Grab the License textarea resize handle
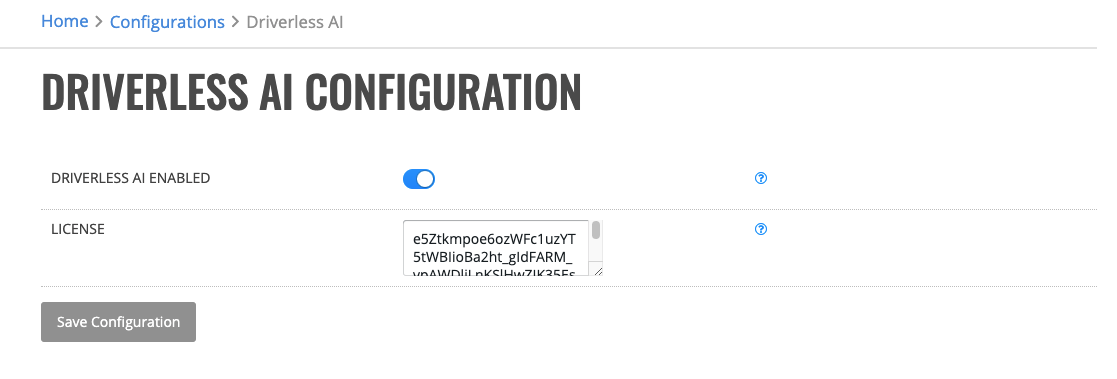 coord(597,271)
